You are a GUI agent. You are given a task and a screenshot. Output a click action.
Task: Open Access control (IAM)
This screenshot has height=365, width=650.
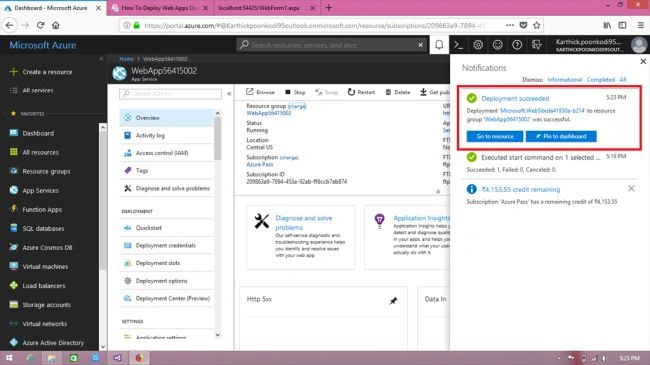coord(167,153)
